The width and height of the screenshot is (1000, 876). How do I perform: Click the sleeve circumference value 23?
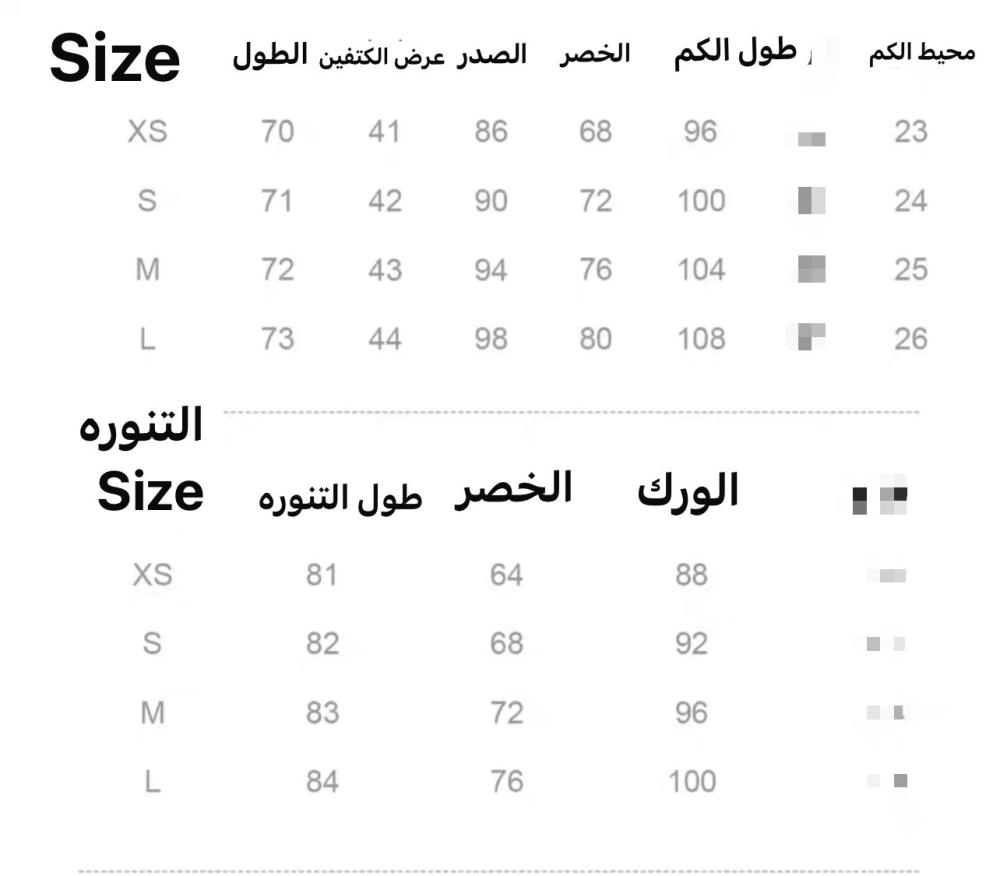pos(911,132)
